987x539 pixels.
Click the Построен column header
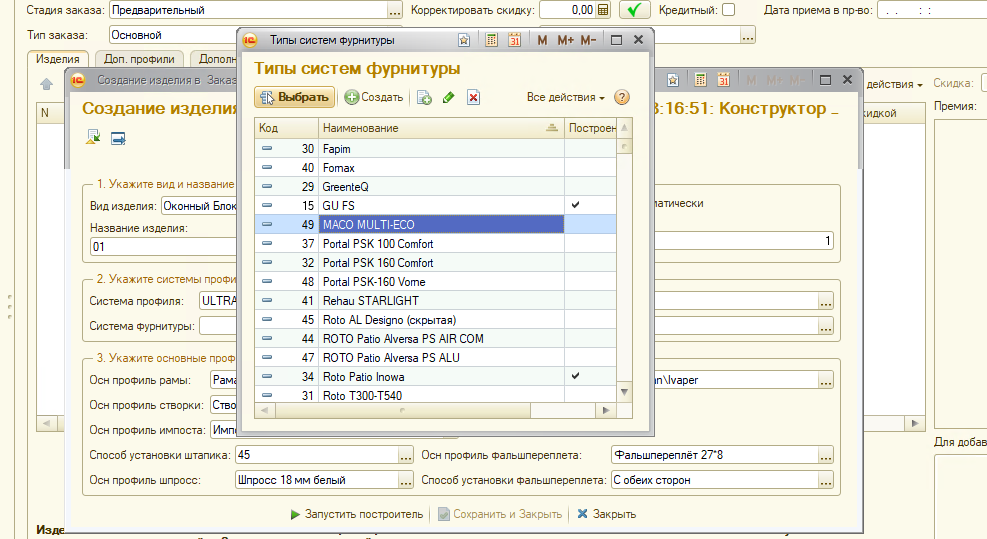click(x=590, y=128)
